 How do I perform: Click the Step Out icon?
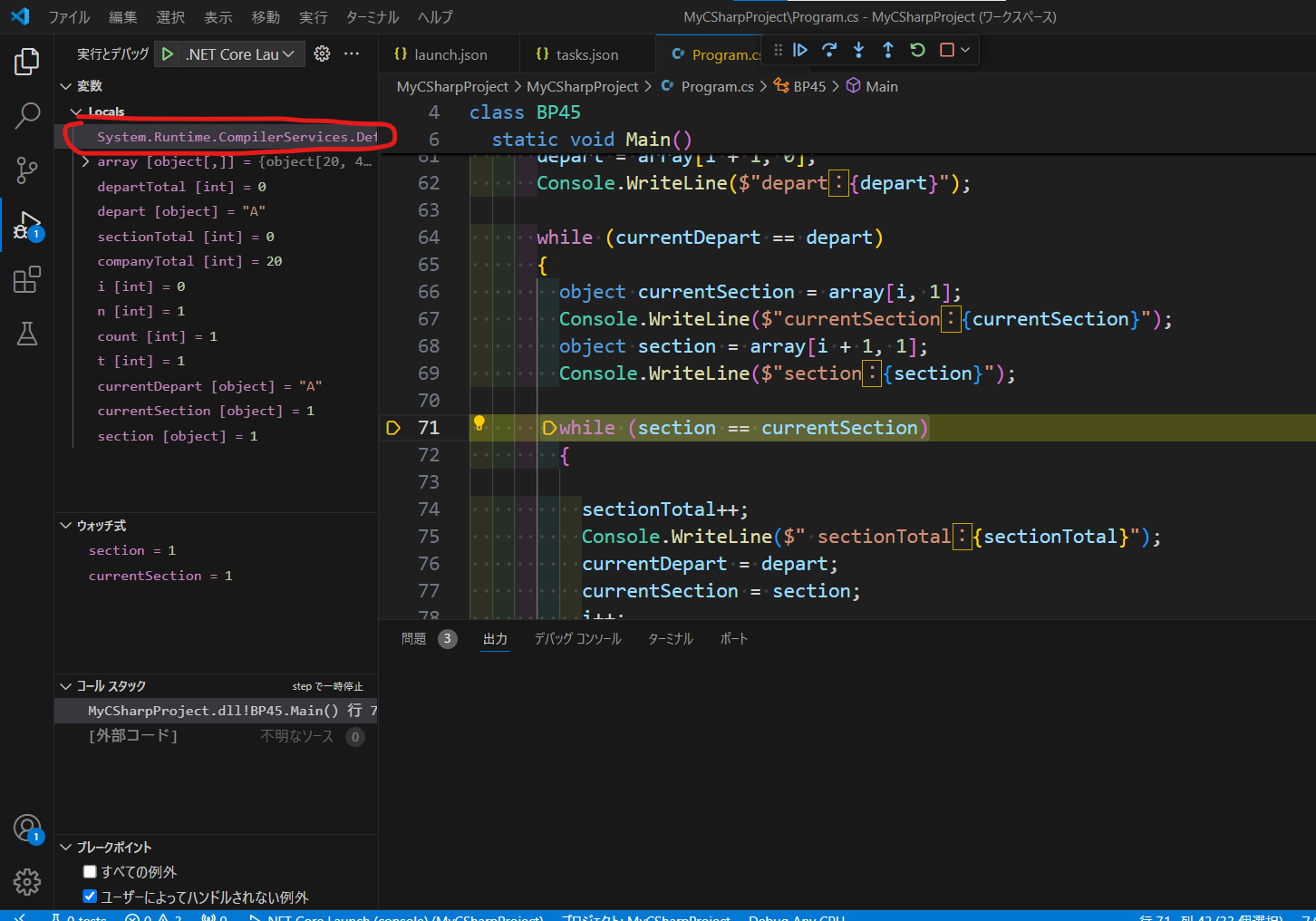coord(887,50)
